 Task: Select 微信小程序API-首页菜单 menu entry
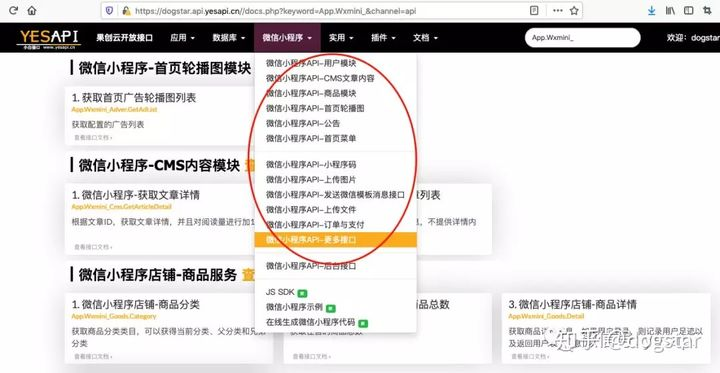point(335,138)
